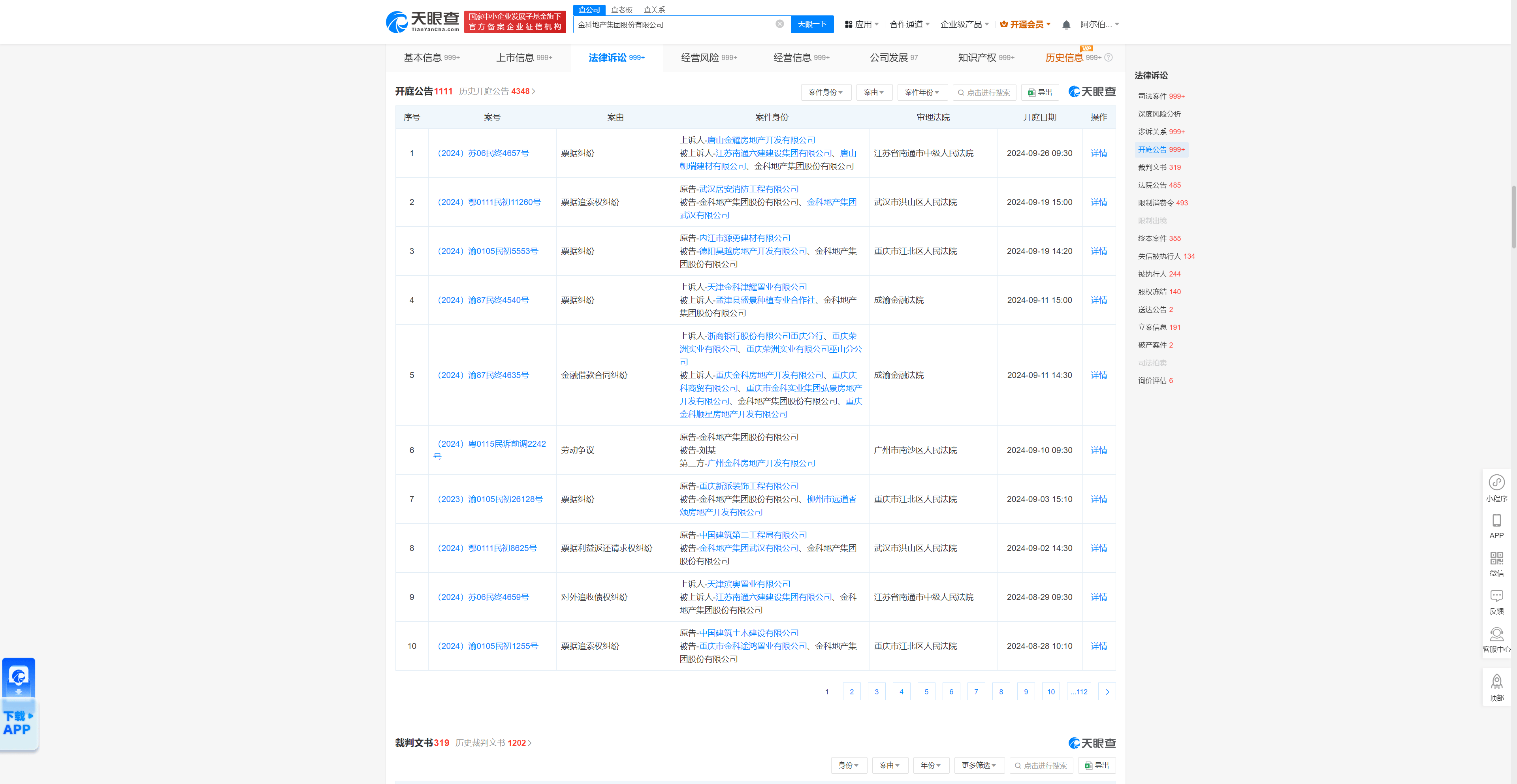Open the 应用 dropdown menu

[x=862, y=25]
